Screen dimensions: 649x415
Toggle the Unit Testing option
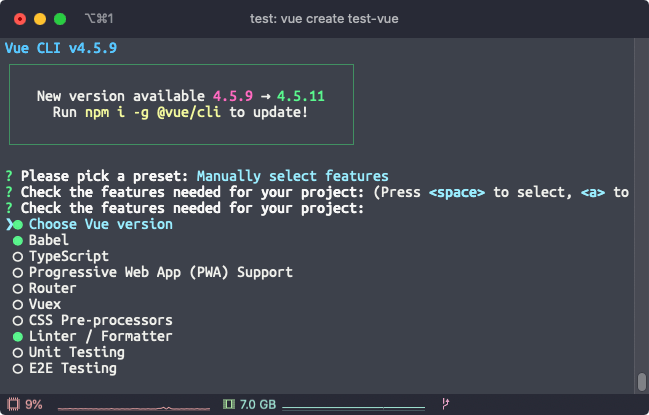(18, 353)
